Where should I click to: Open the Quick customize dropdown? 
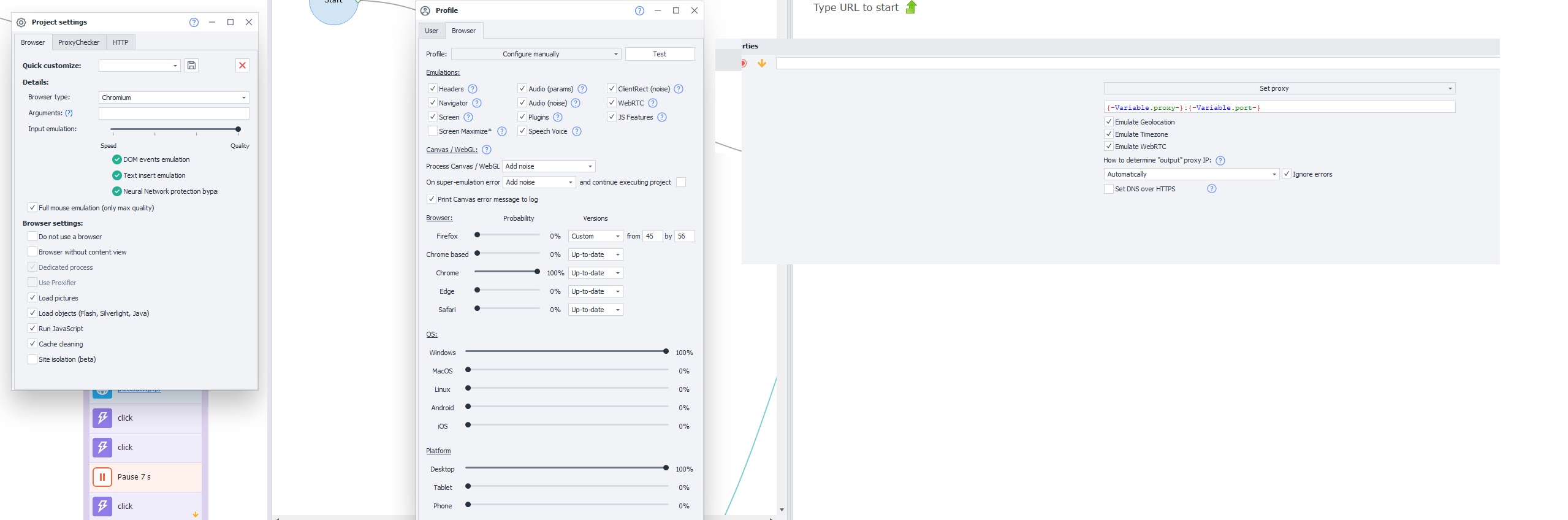[140, 66]
